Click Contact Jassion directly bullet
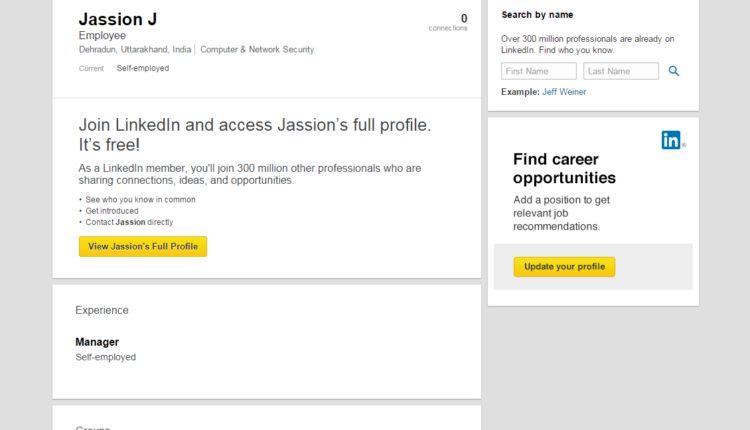This screenshot has height=430, width=750. 129,222
